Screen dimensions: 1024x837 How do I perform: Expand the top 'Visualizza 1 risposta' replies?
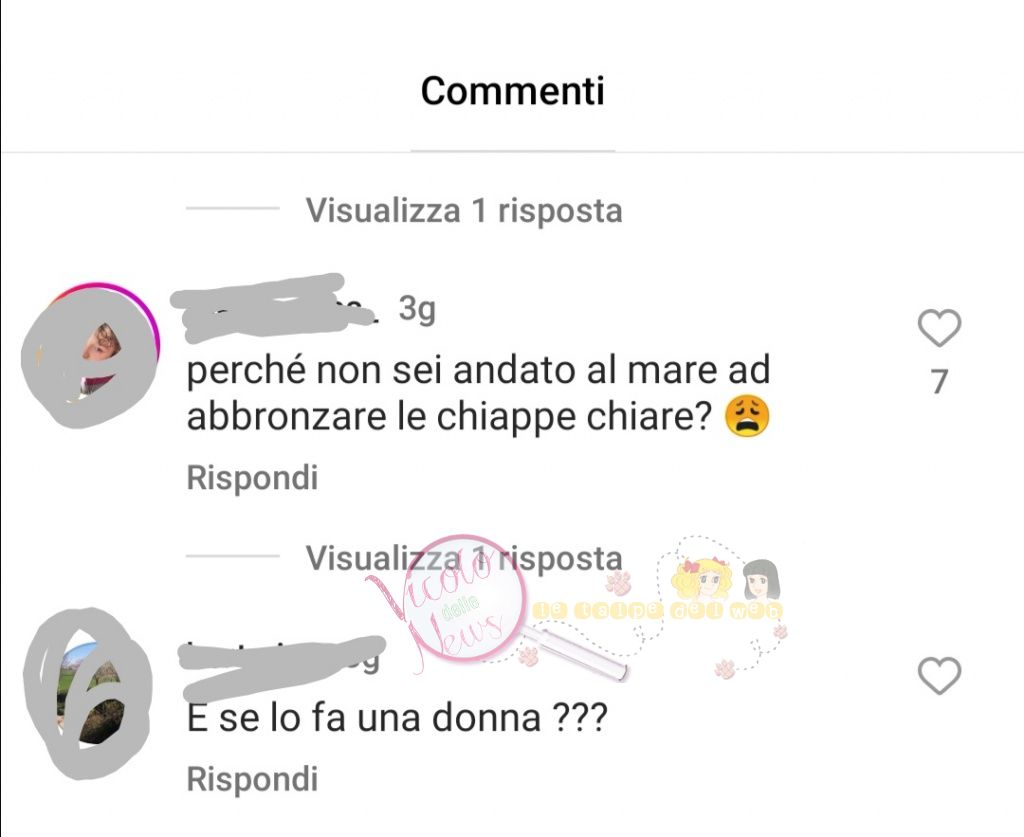click(464, 210)
